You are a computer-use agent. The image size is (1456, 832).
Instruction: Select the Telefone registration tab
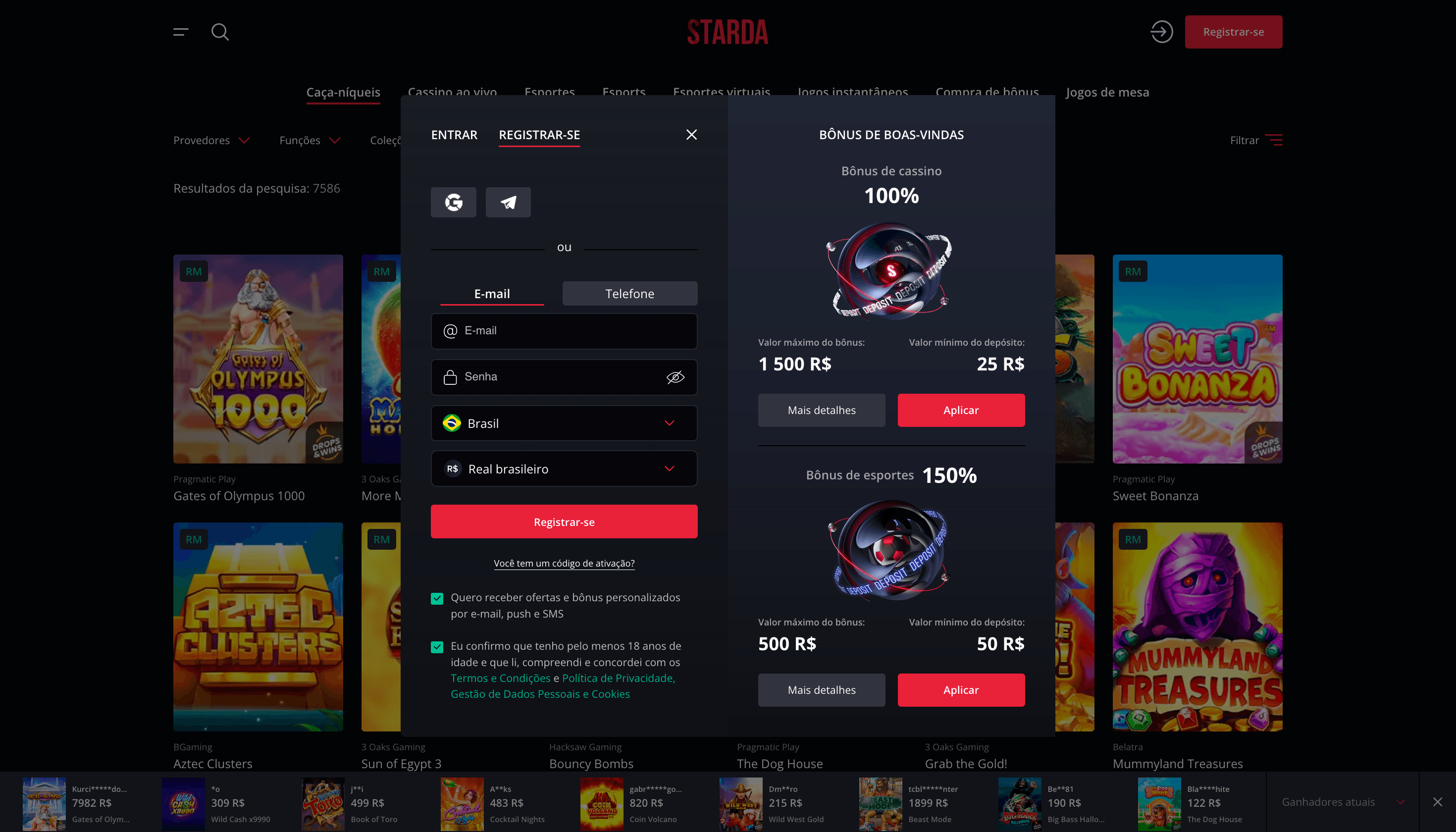click(630, 294)
